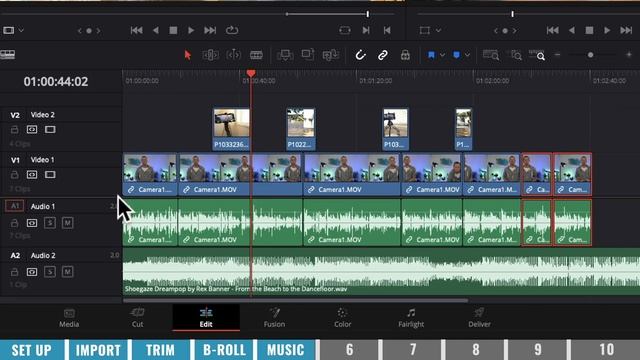This screenshot has width=640, height=360.
Task: Click the Insert Clip toolbar icon
Action: tap(285, 55)
